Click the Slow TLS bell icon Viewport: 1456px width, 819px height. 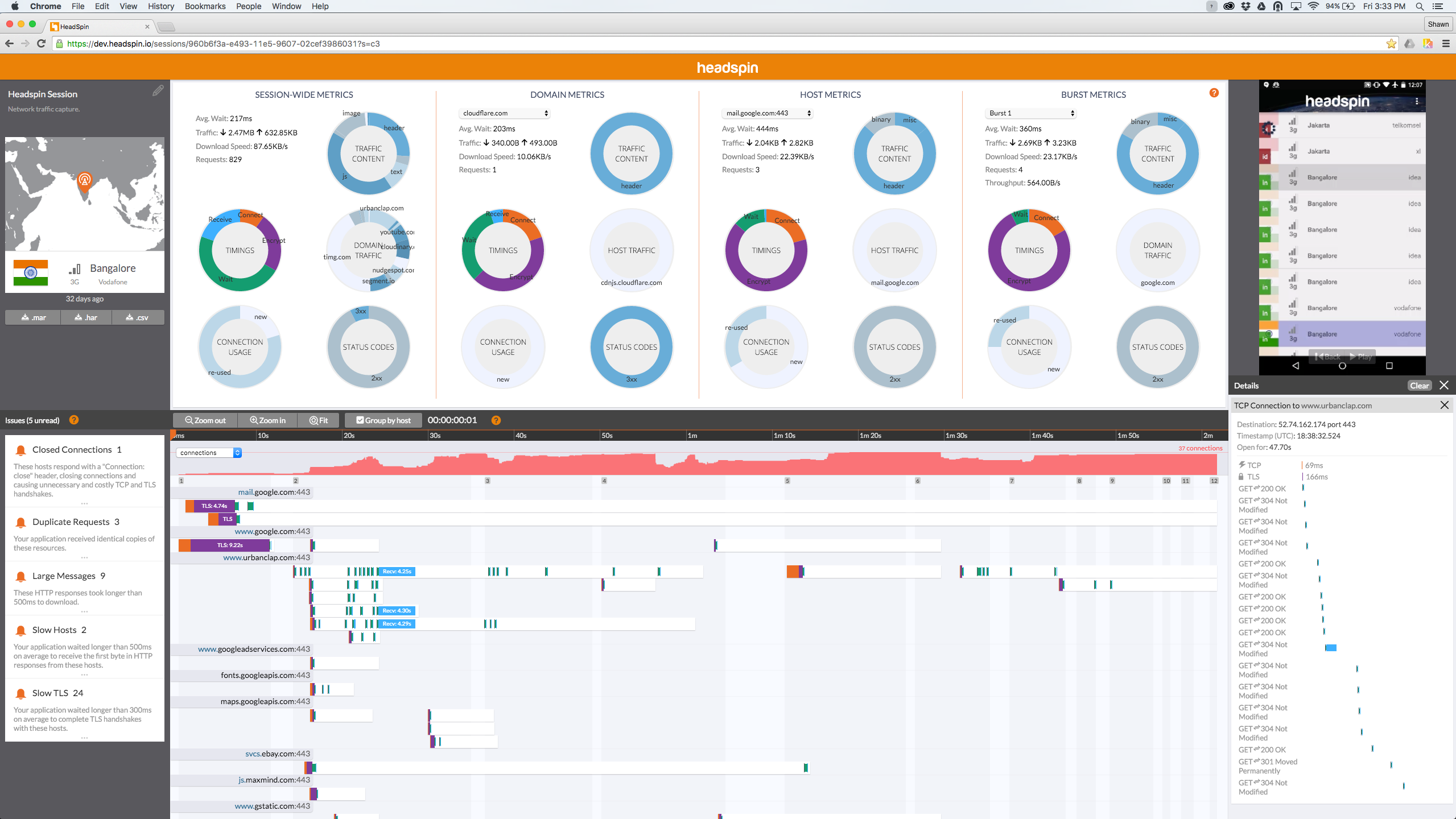(x=20, y=693)
